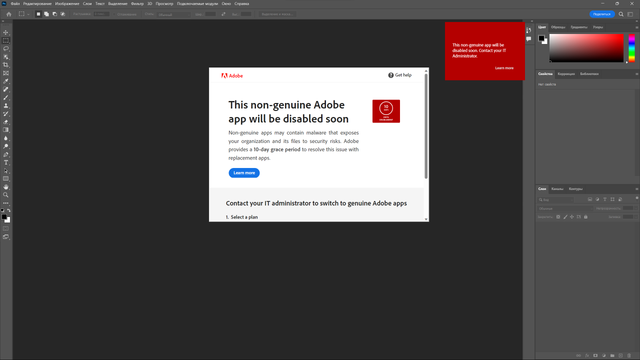Select the Blur tool
The width and height of the screenshot is (640, 360).
(6, 138)
